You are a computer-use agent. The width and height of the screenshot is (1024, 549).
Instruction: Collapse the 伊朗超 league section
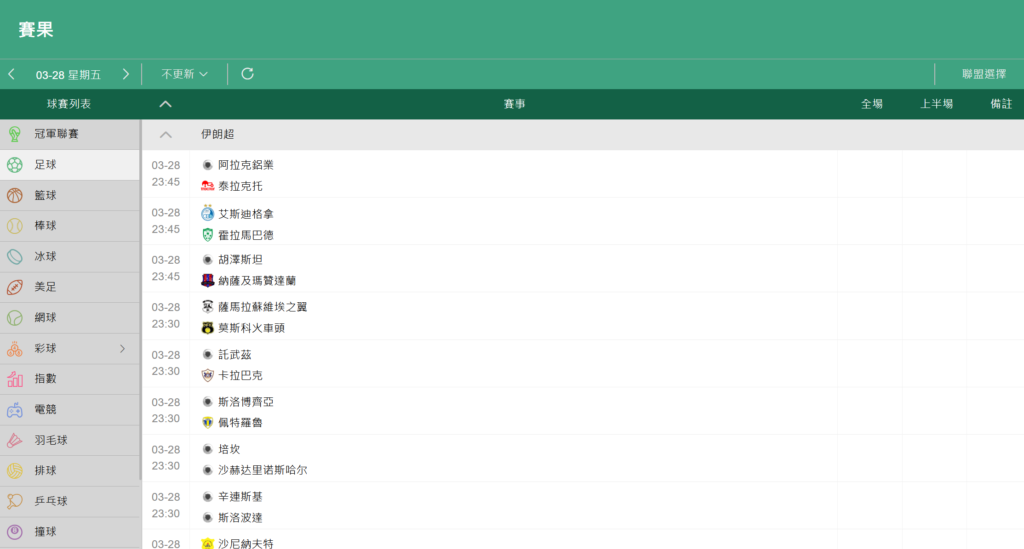pos(166,134)
